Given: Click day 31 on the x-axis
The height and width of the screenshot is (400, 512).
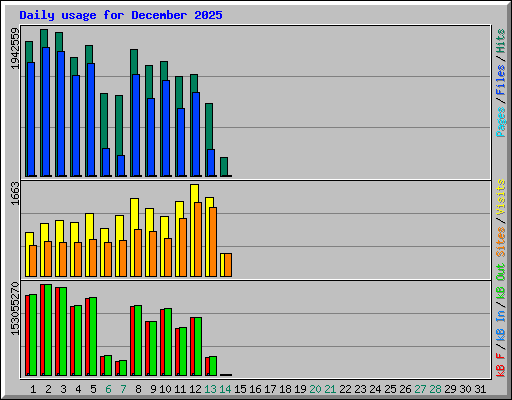Looking at the screenshot, I should point(480,389).
